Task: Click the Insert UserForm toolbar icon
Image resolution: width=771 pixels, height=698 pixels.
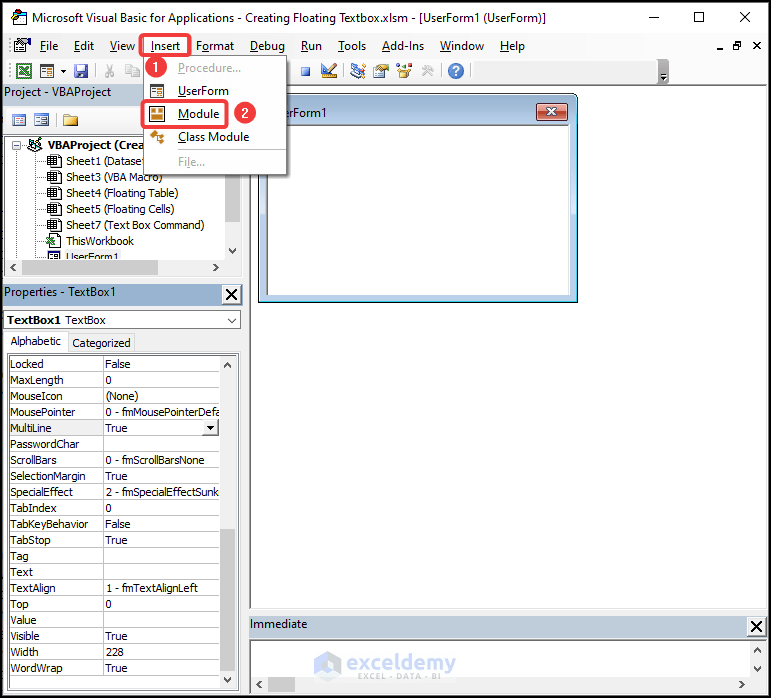Action: click(47, 71)
